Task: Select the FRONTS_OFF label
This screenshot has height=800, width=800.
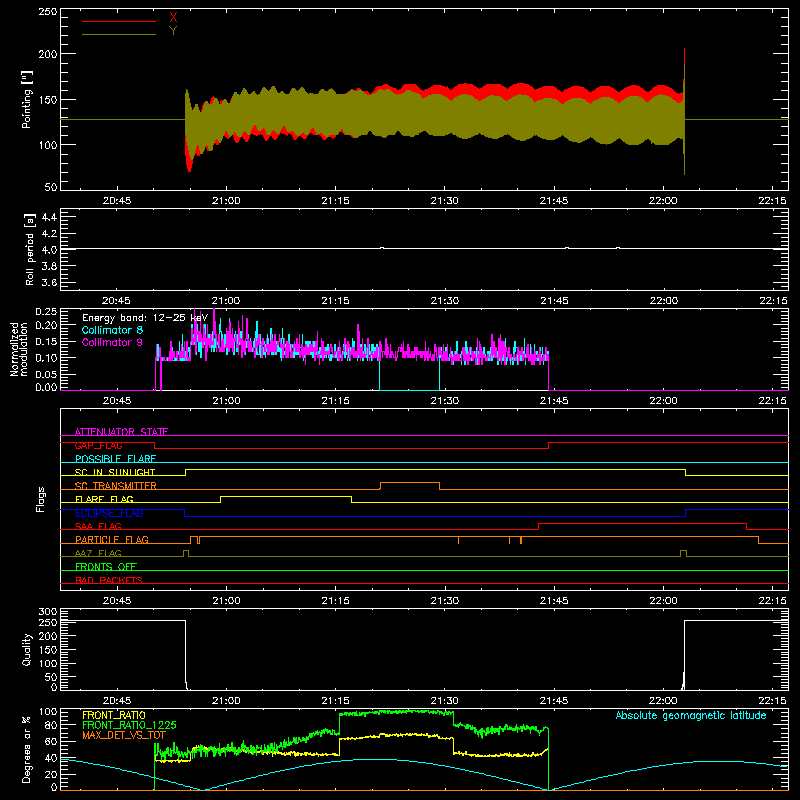Action: (x=106, y=566)
